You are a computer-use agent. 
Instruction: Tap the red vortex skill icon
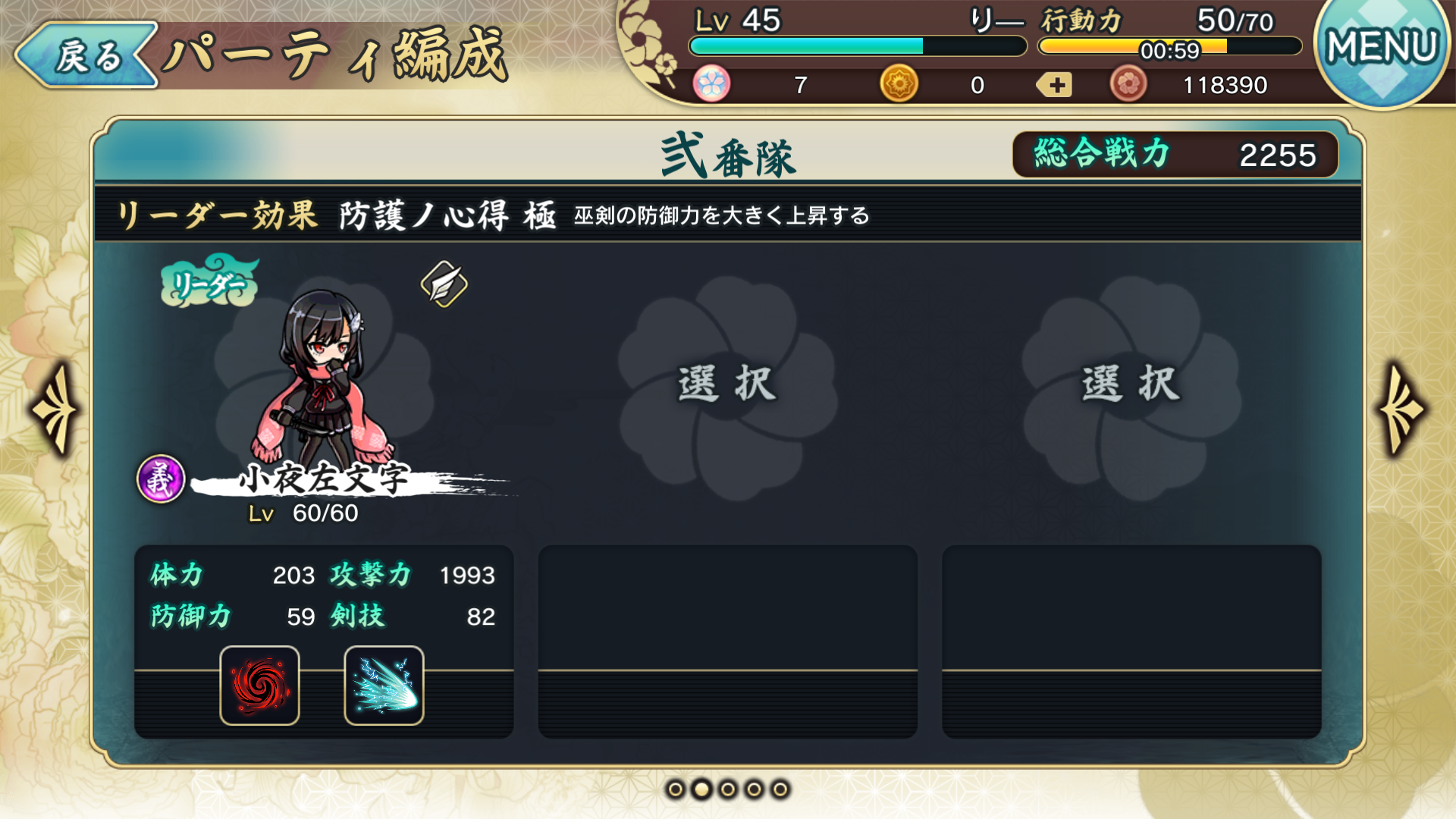(x=259, y=686)
